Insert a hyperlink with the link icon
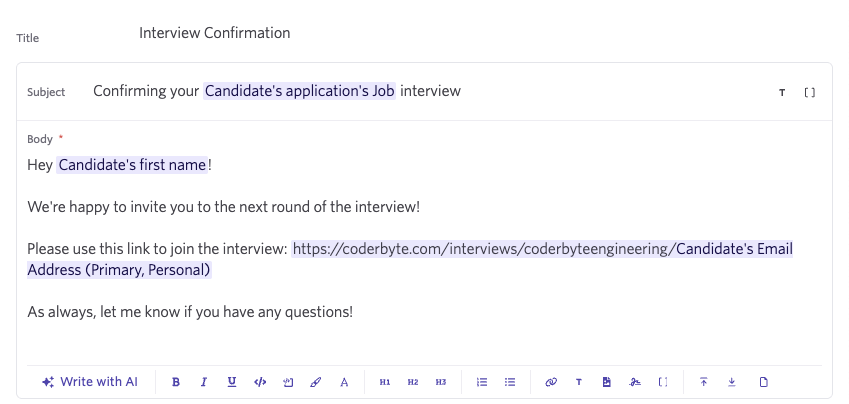The width and height of the screenshot is (849, 404). pyautogui.click(x=551, y=382)
